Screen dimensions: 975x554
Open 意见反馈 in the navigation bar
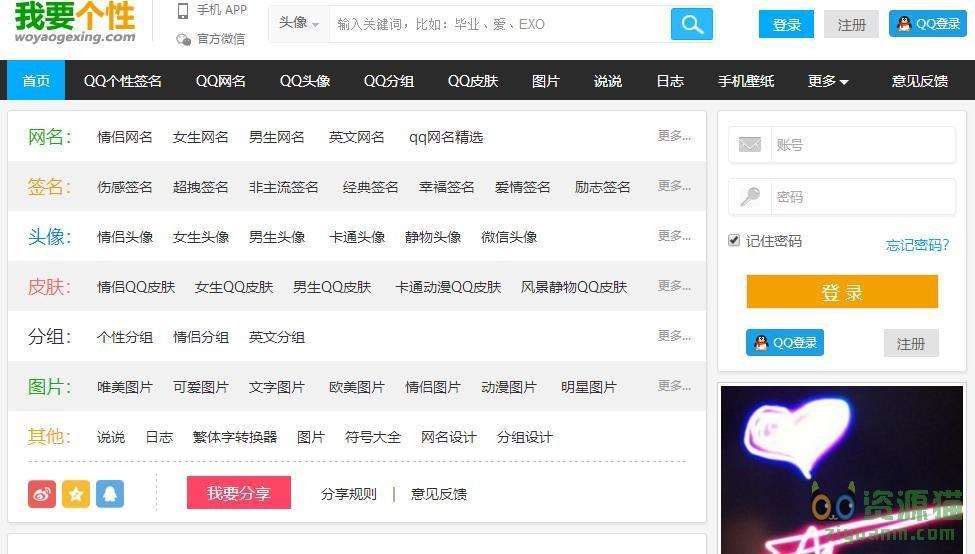coord(920,81)
